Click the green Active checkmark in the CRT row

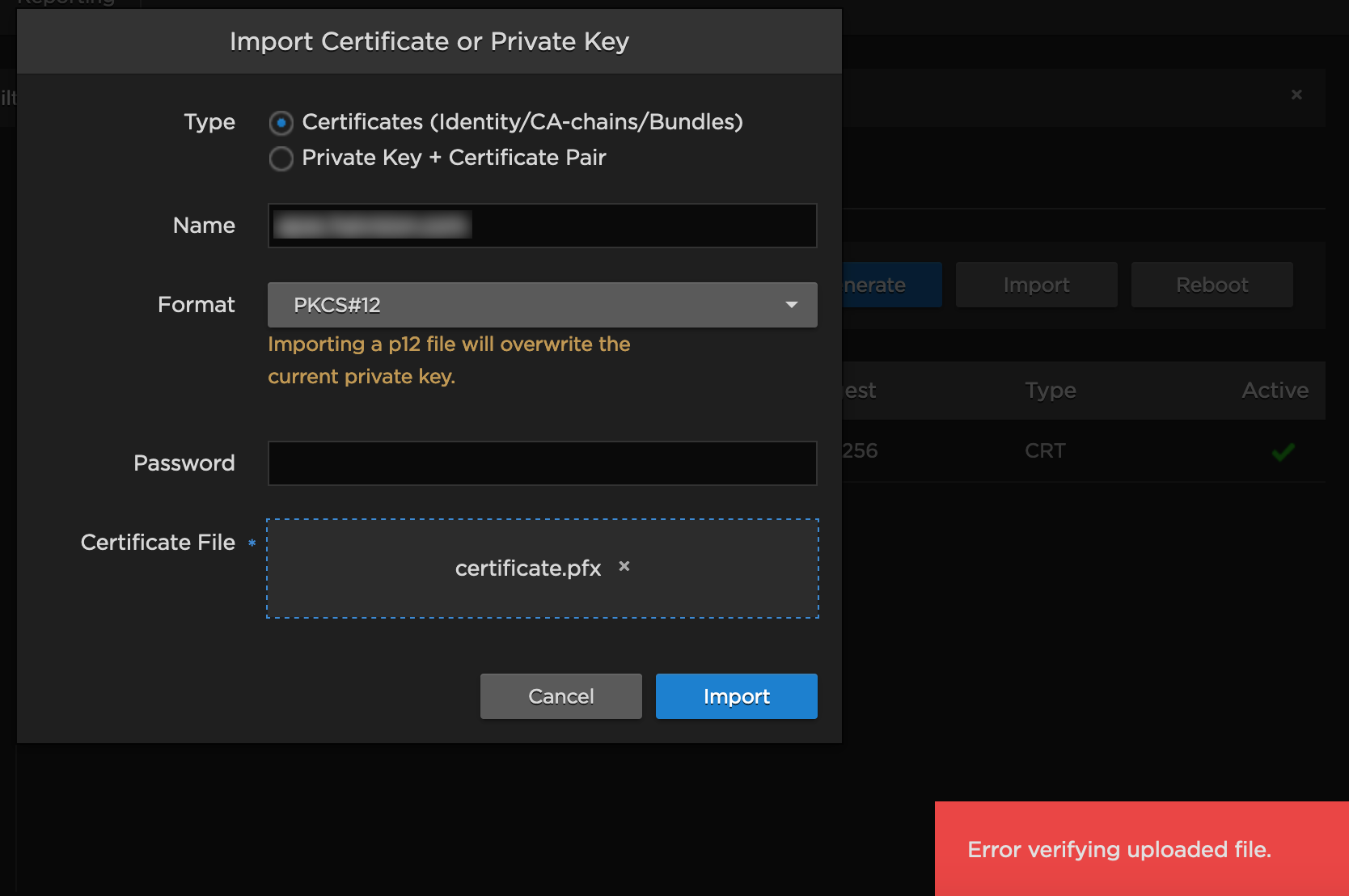pyautogui.click(x=1283, y=451)
